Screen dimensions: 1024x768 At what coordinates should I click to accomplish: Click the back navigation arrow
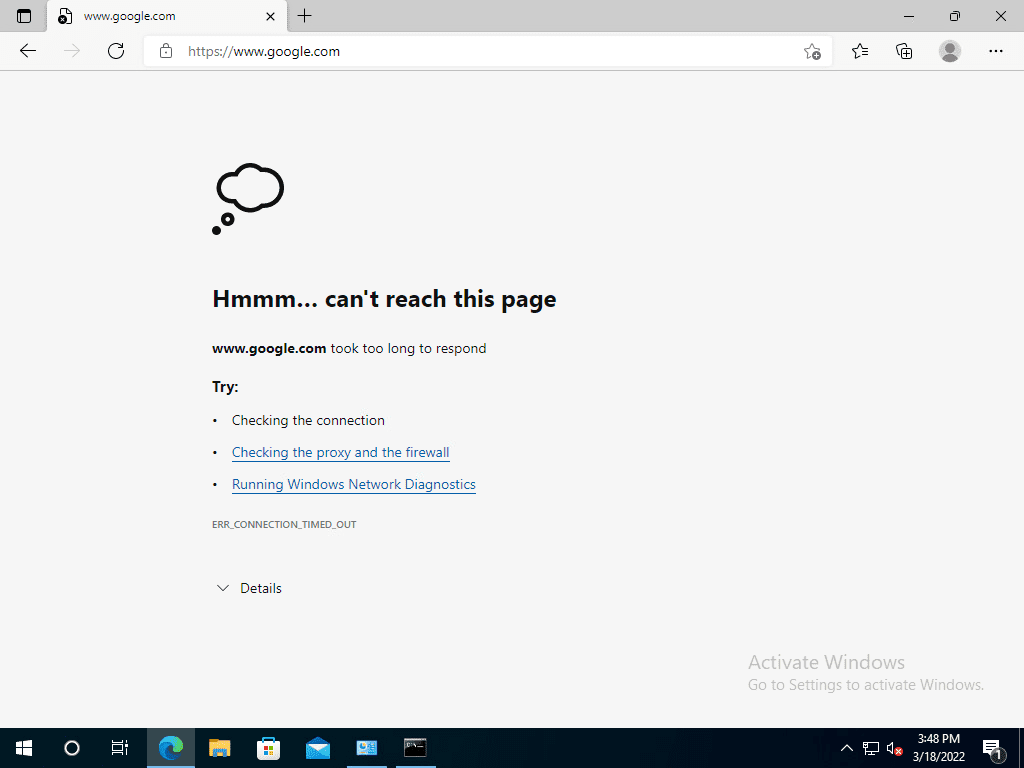[x=27, y=51]
